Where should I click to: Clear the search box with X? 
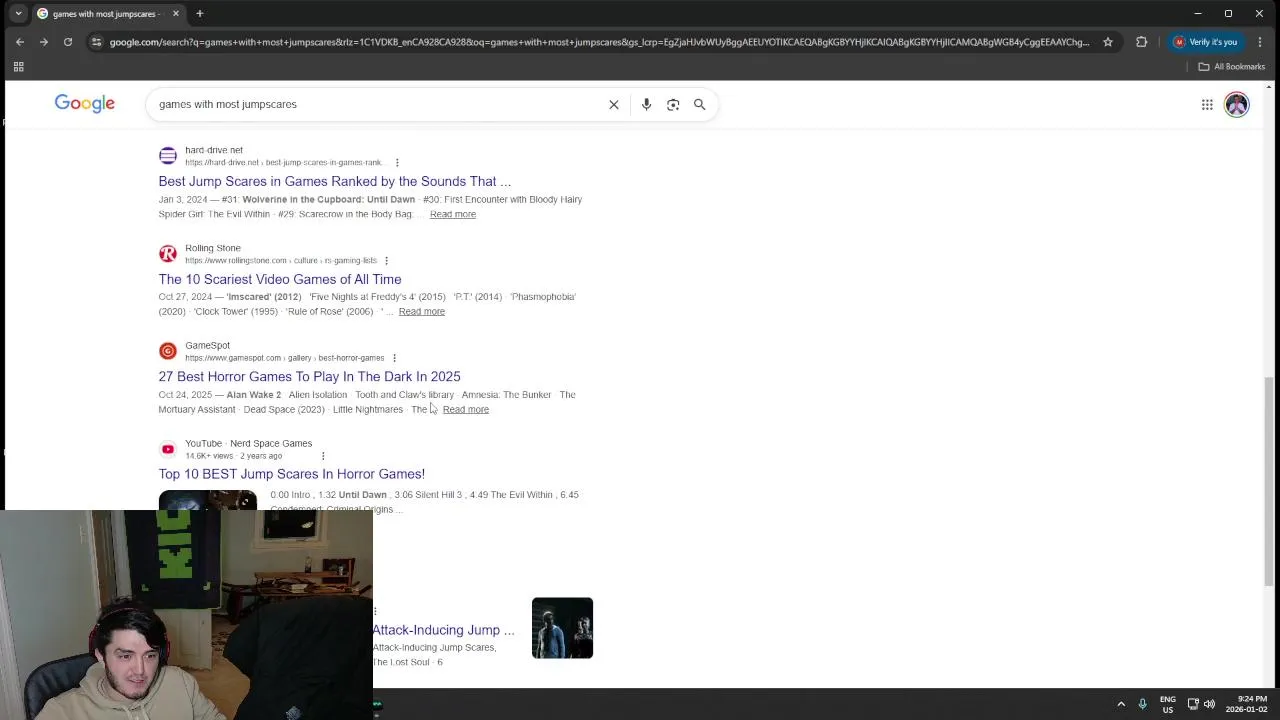(x=614, y=104)
